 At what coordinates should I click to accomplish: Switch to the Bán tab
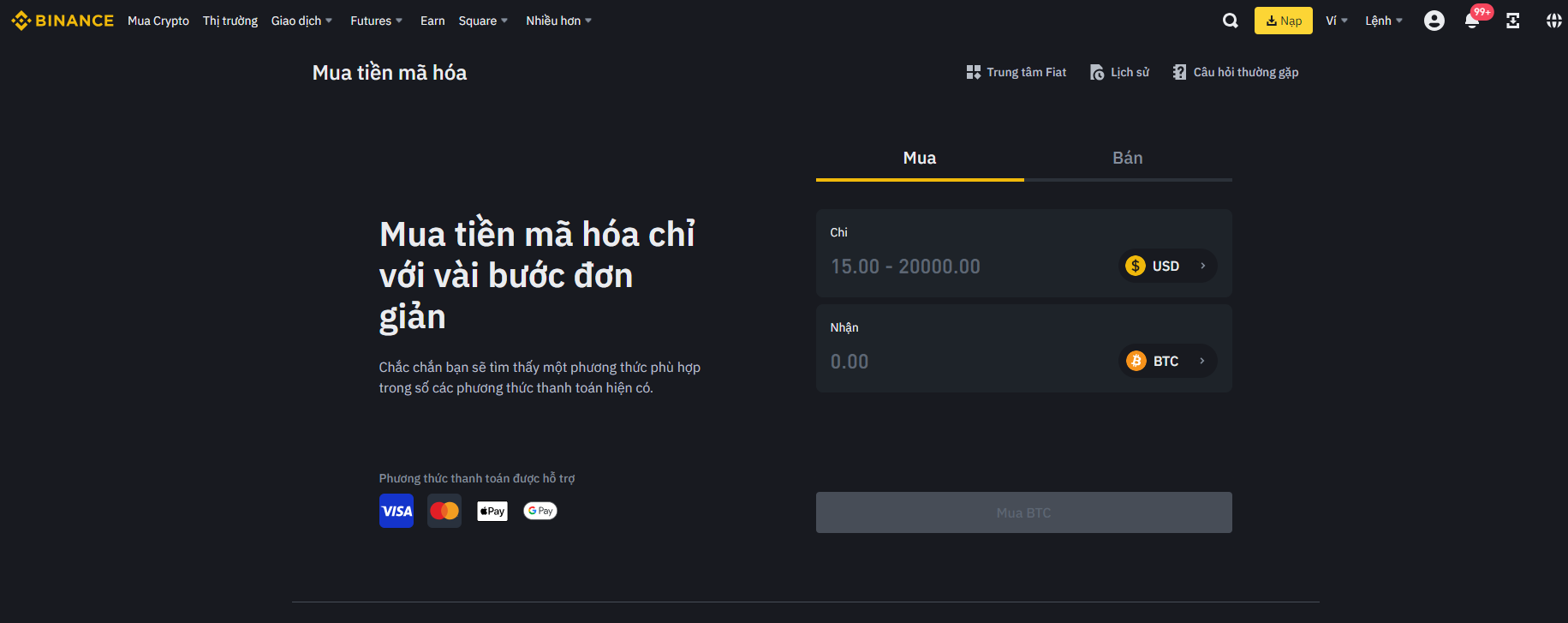click(1128, 158)
